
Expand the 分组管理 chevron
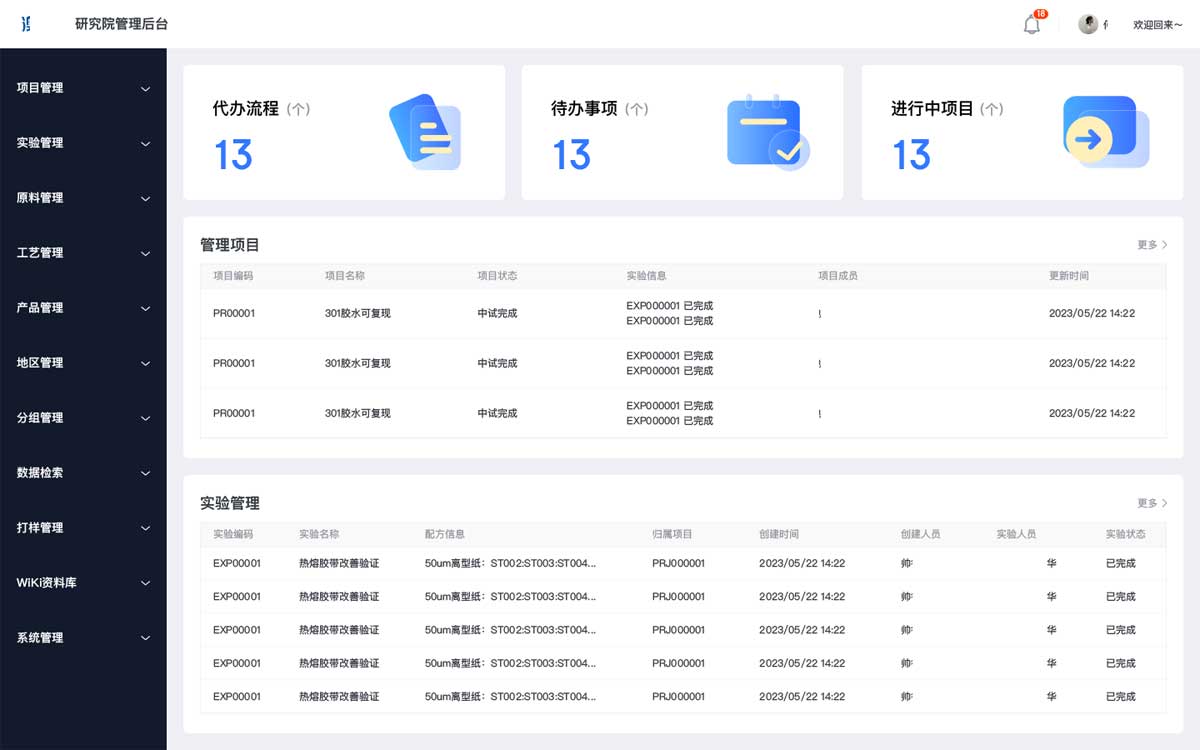point(145,419)
